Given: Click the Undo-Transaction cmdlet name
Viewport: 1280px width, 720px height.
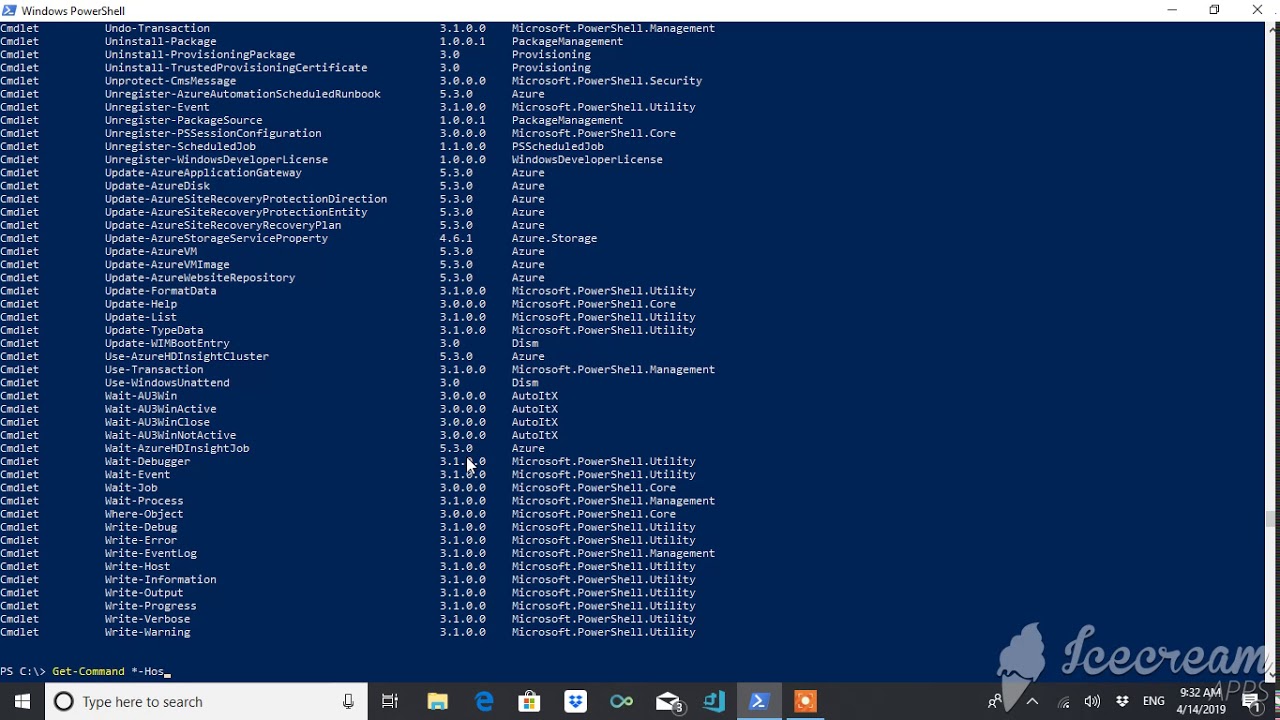Looking at the screenshot, I should (x=157, y=28).
